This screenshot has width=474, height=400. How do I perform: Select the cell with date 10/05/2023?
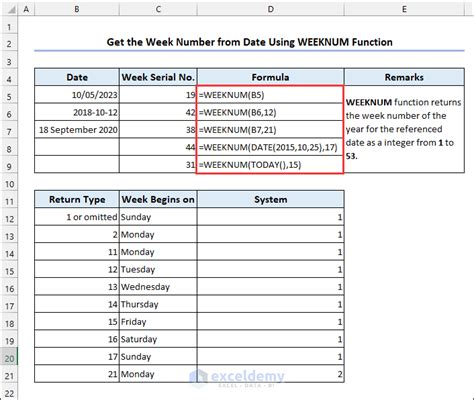[x=77, y=95]
